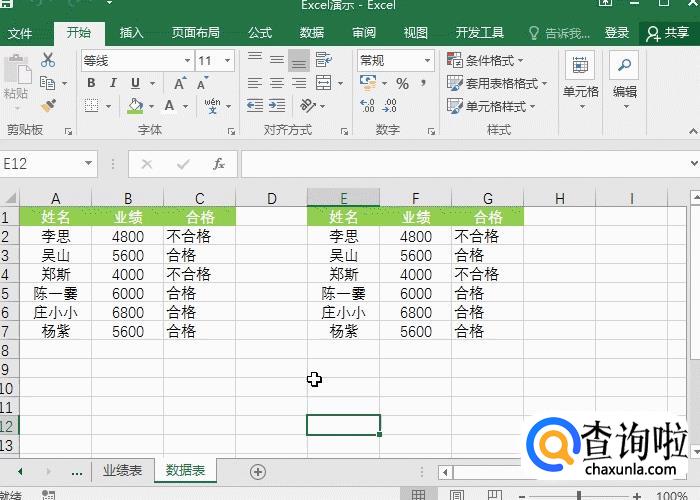Open the font size dropdown
The height and width of the screenshot is (500, 700).
click(227, 61)
